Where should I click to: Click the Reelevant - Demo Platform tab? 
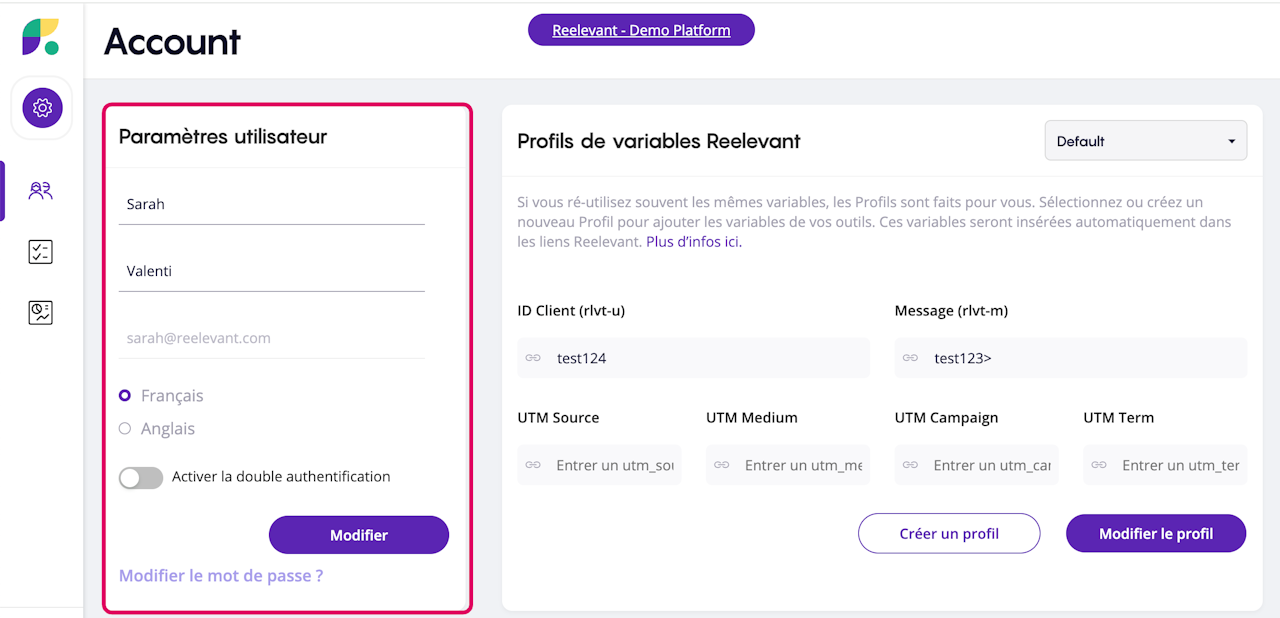641,30
